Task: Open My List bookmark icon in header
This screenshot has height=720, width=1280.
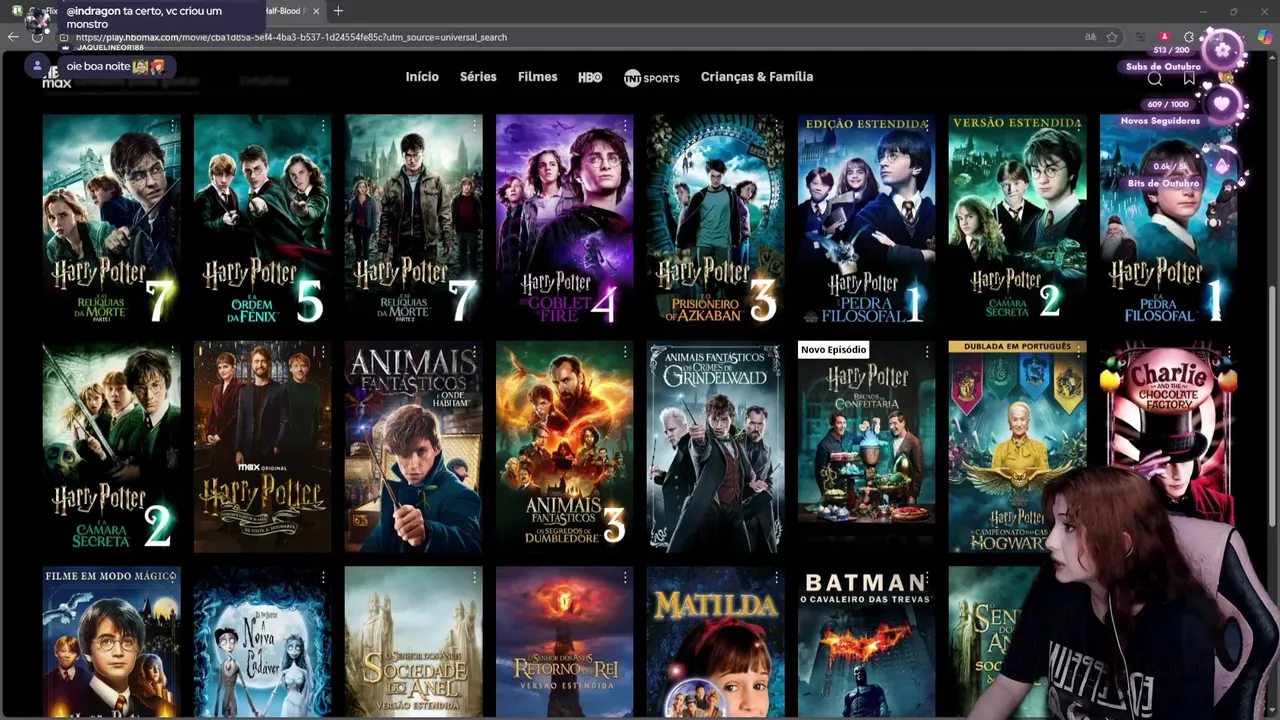Action: [1189, 78]
